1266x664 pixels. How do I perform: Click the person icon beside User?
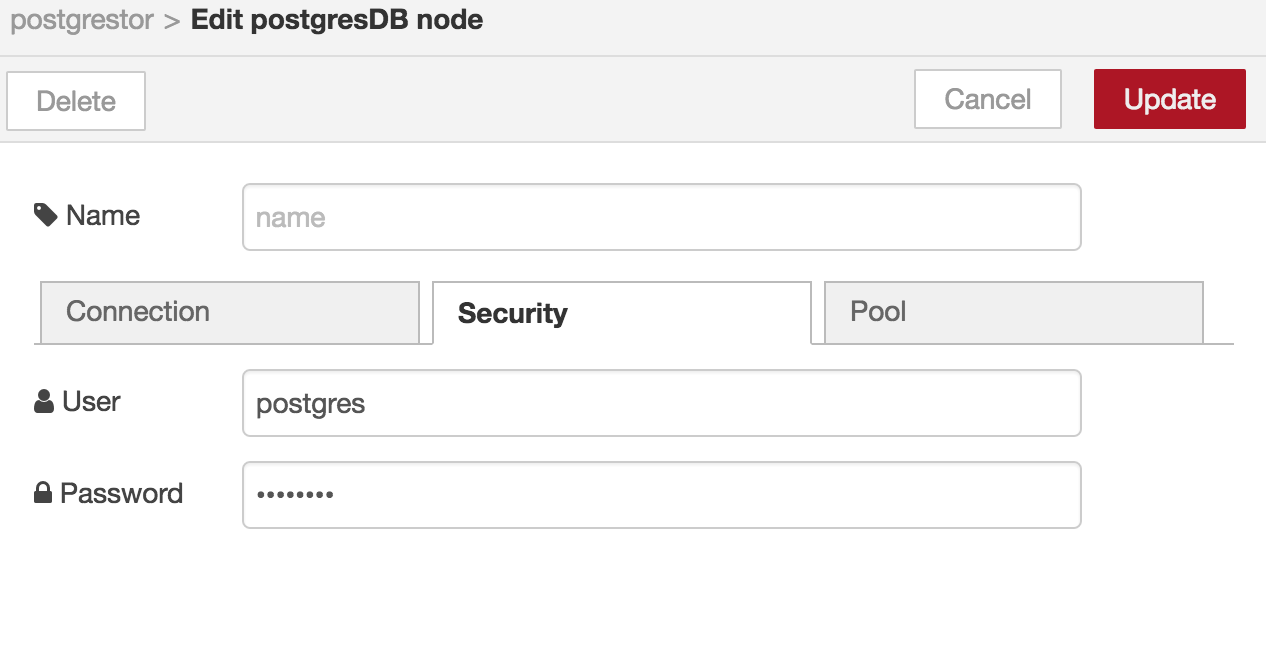[x=44, y=402]
